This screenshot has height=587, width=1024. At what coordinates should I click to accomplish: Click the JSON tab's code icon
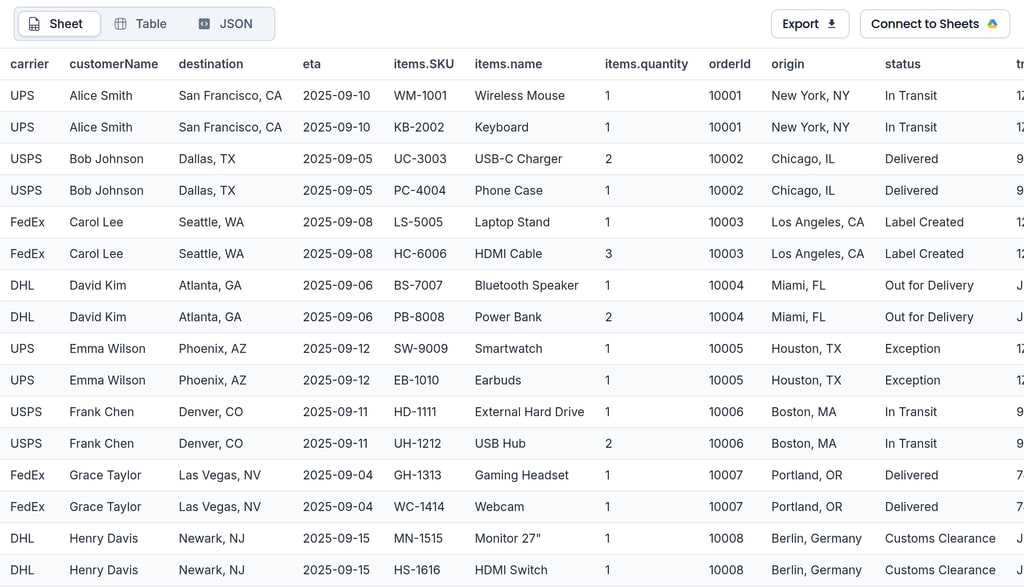(204, 24)
